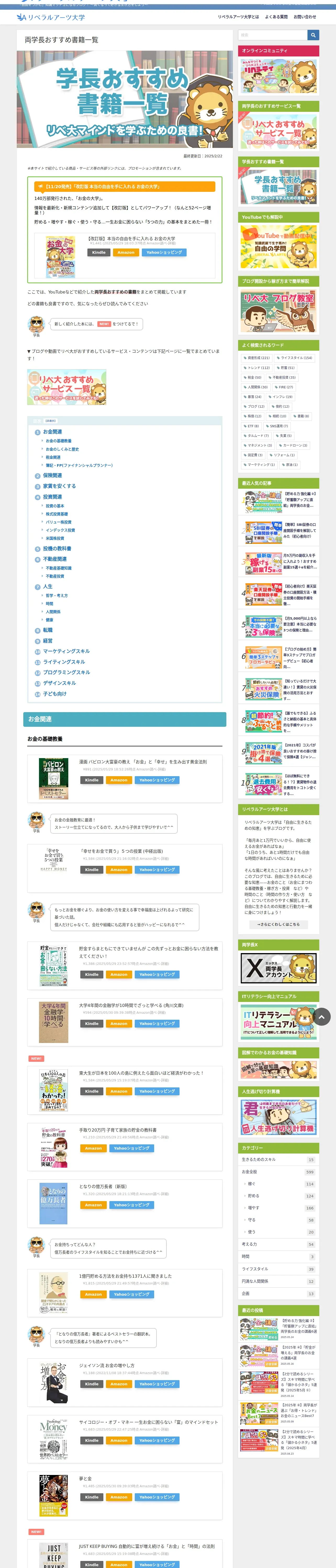The image size is (336, 1568).
Task: Open the 考える力 category
Action: 249,1244
